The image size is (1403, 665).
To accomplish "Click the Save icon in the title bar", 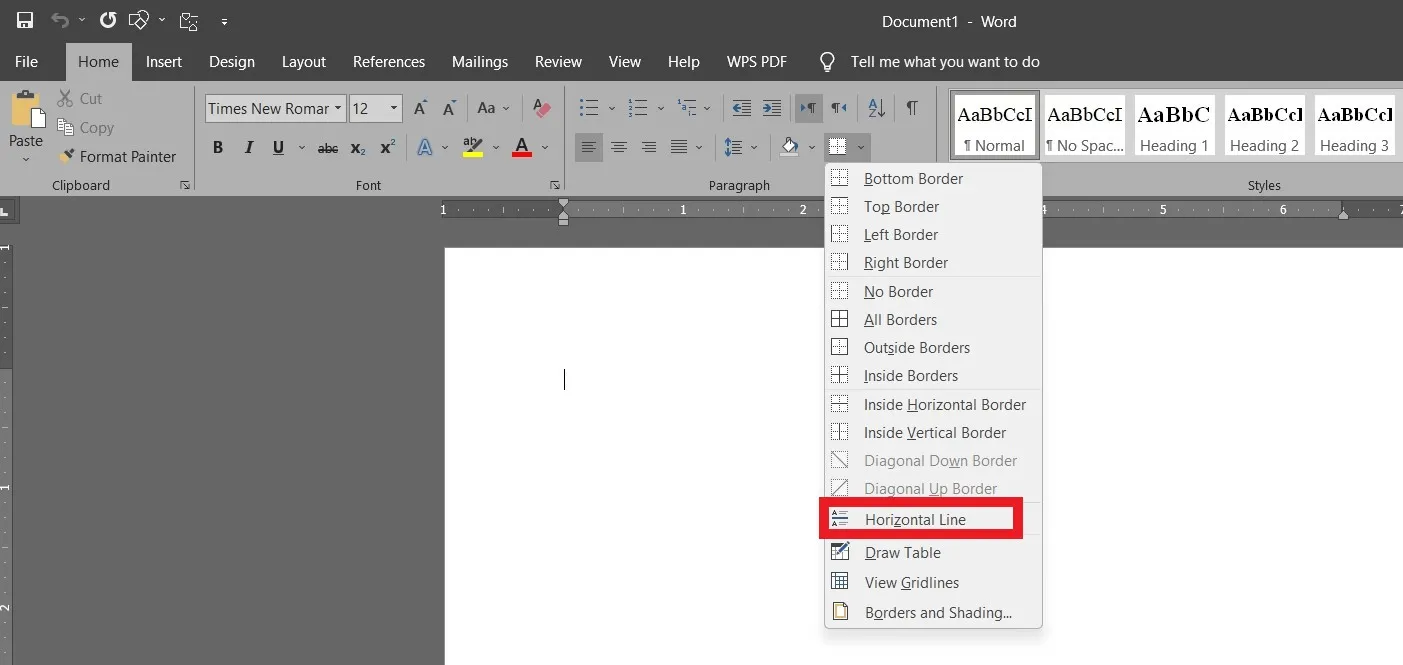I will 25,20.
